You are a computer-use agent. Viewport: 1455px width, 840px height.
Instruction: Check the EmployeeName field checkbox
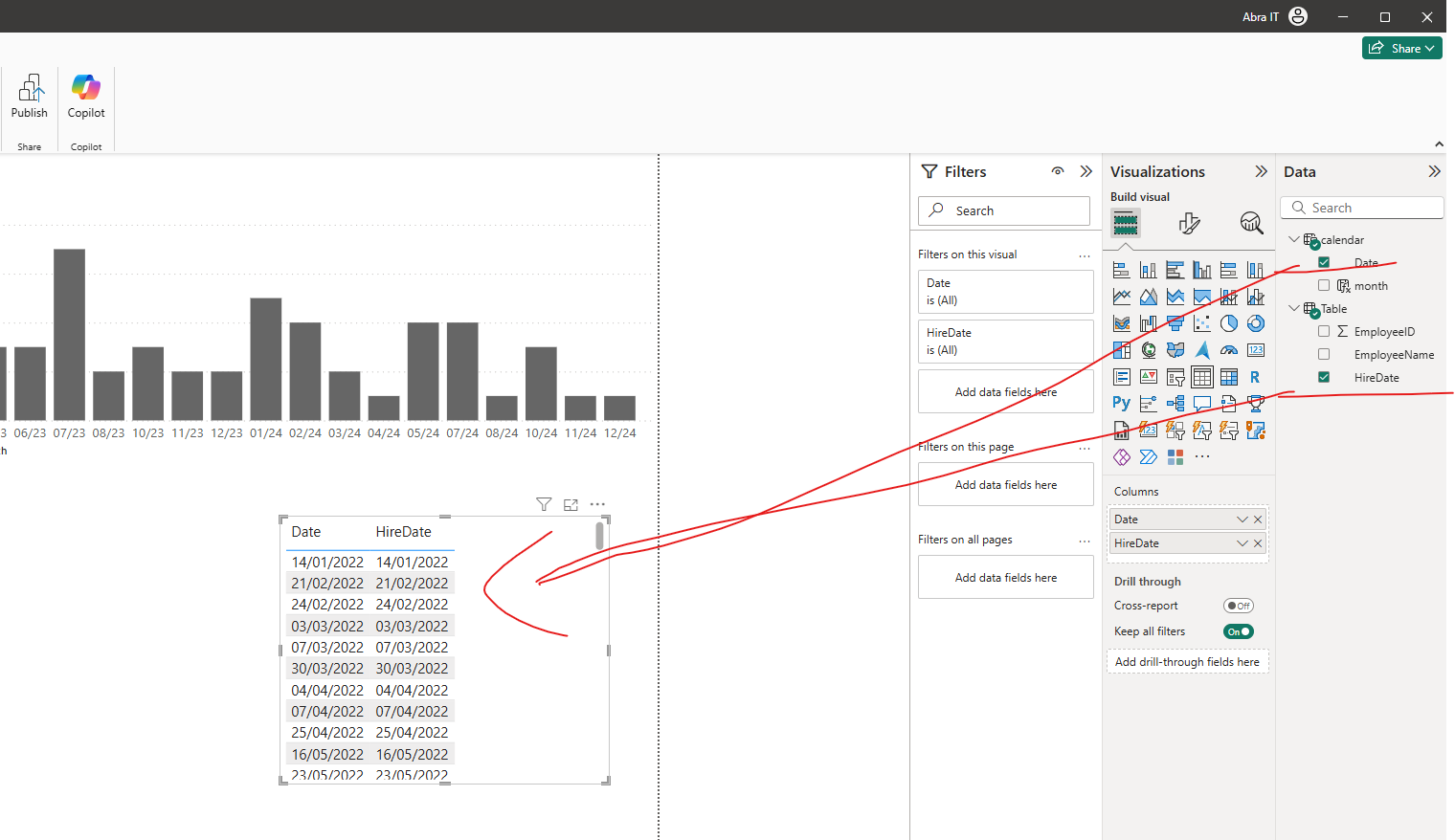point(1324,354)
